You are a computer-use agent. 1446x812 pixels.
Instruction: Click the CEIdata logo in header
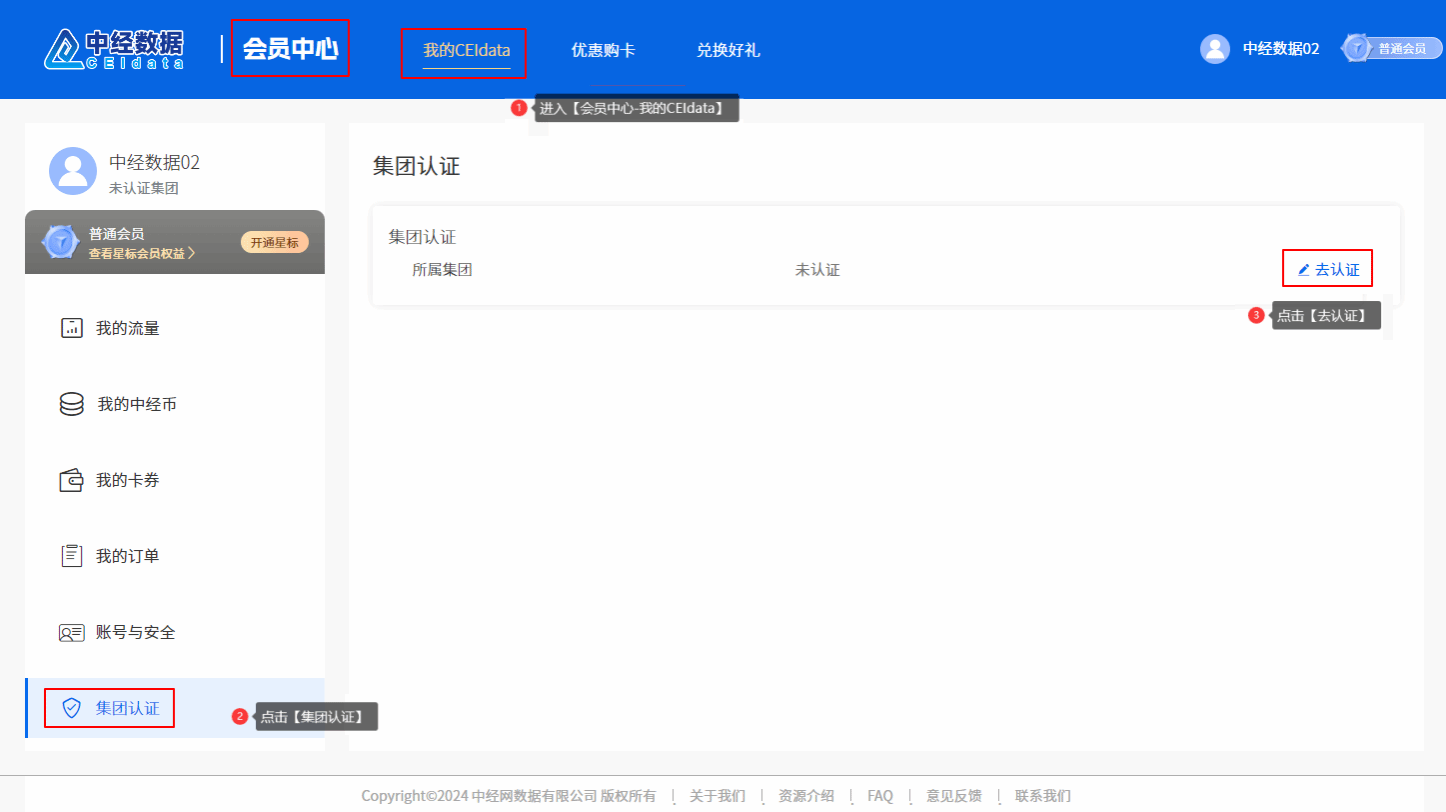pyautogui.click(x=114, y=50)
